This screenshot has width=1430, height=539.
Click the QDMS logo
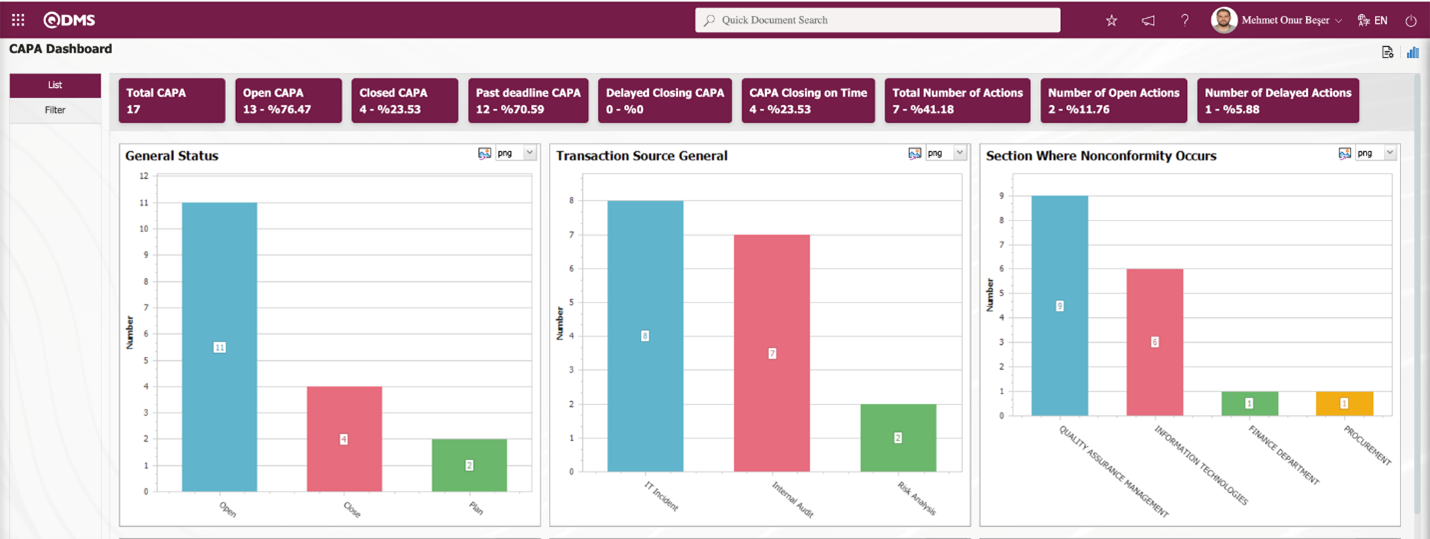tap(69, 20)
